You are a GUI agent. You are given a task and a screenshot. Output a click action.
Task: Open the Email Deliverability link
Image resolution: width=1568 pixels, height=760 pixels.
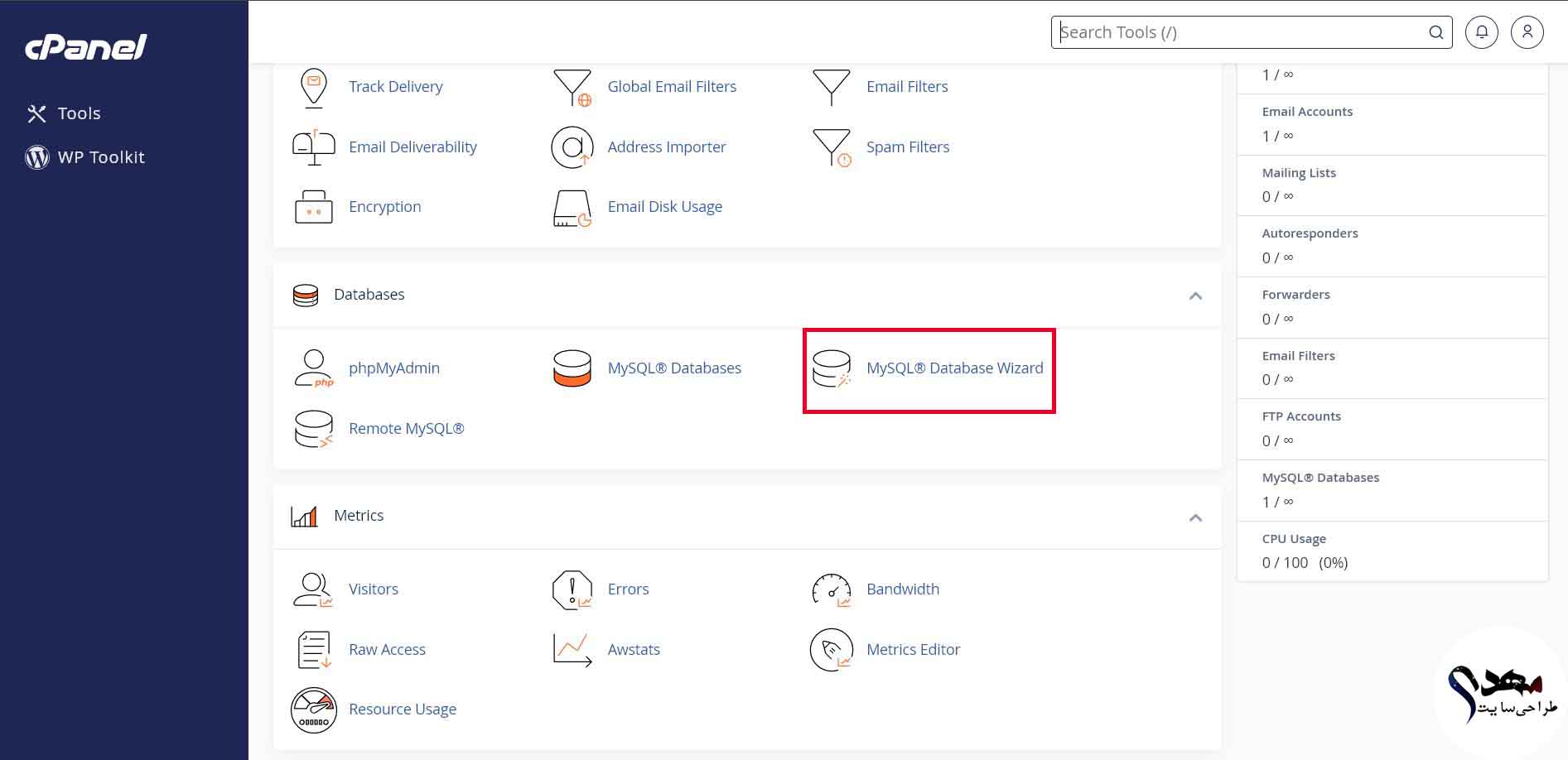(x=413, y=147)
